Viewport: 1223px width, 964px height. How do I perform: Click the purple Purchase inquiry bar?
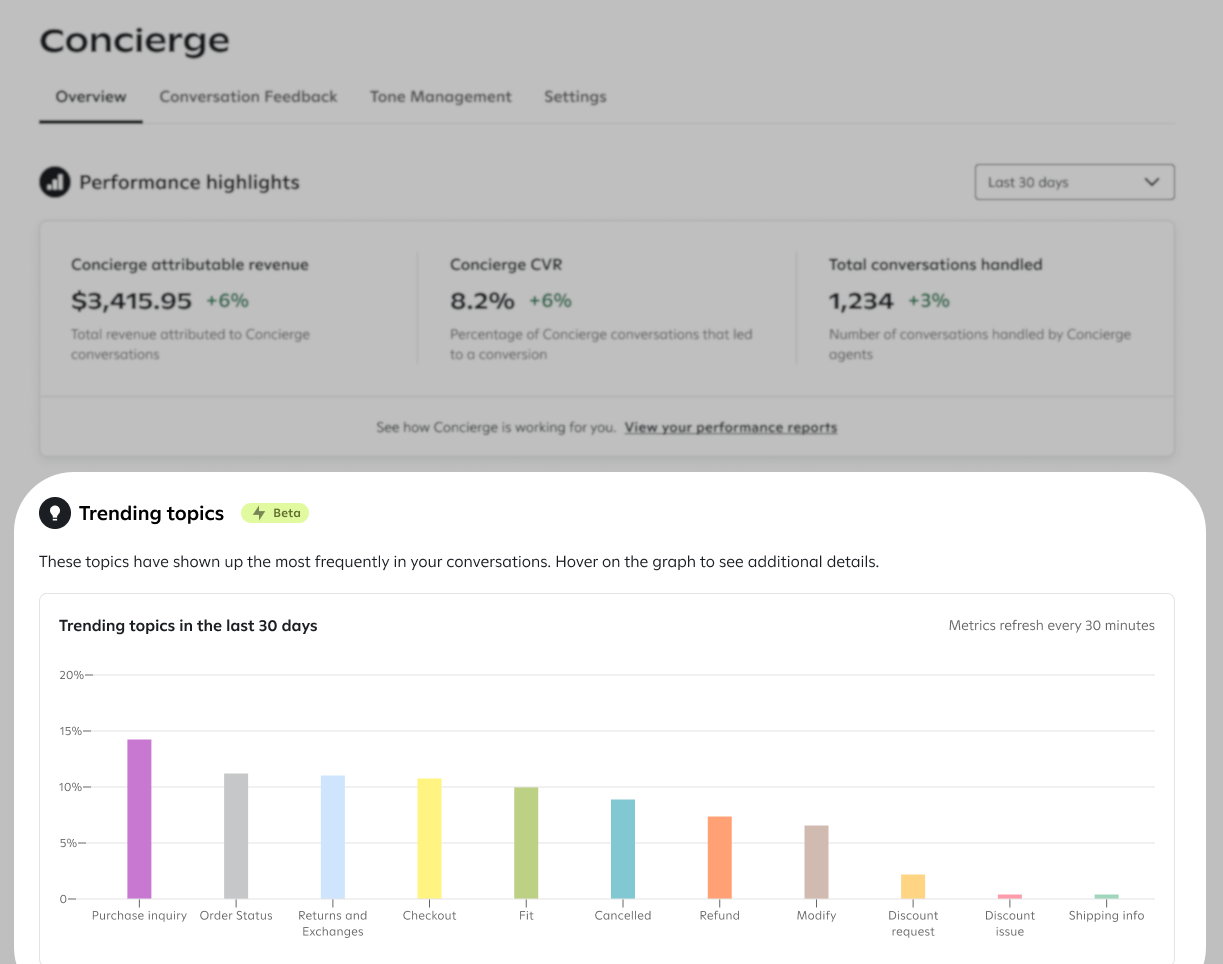(139, 819)
